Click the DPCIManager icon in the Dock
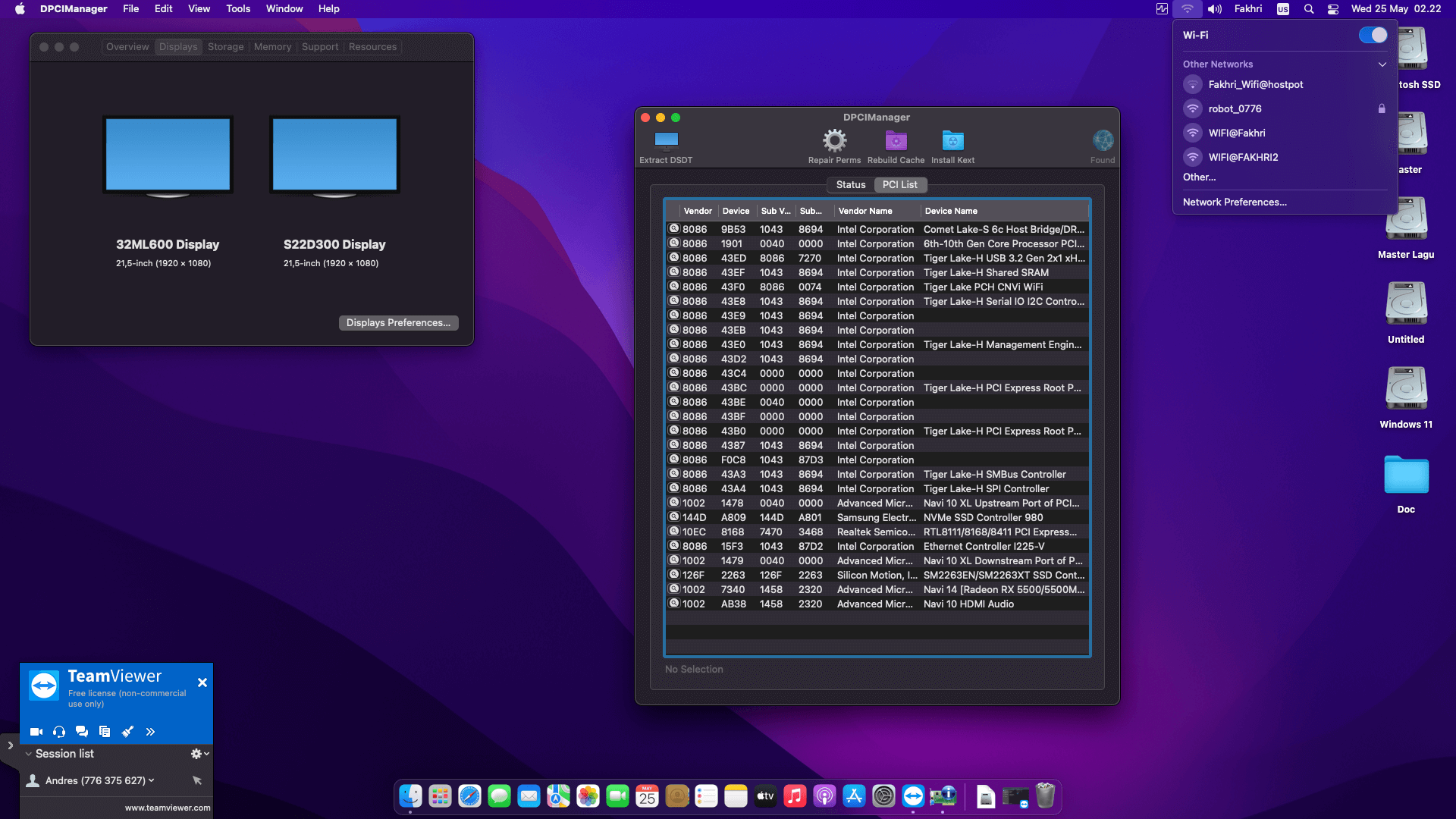This screenshot has height=819, width=1456. [x=943, y=795]
